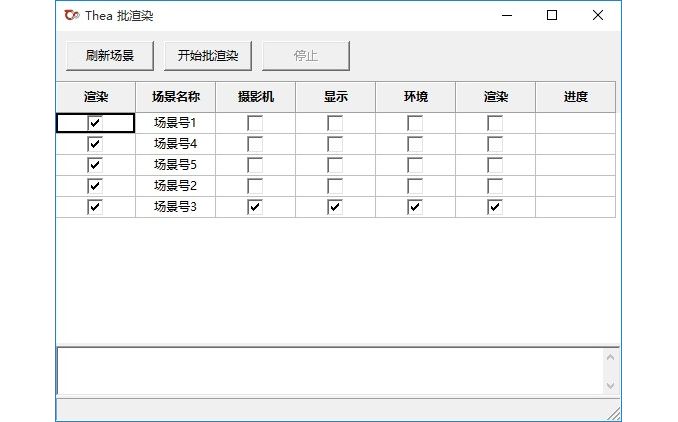Start batch render with 开始批渲染
The height and width of the screenshot is (422, 678).
click(208, 56)
